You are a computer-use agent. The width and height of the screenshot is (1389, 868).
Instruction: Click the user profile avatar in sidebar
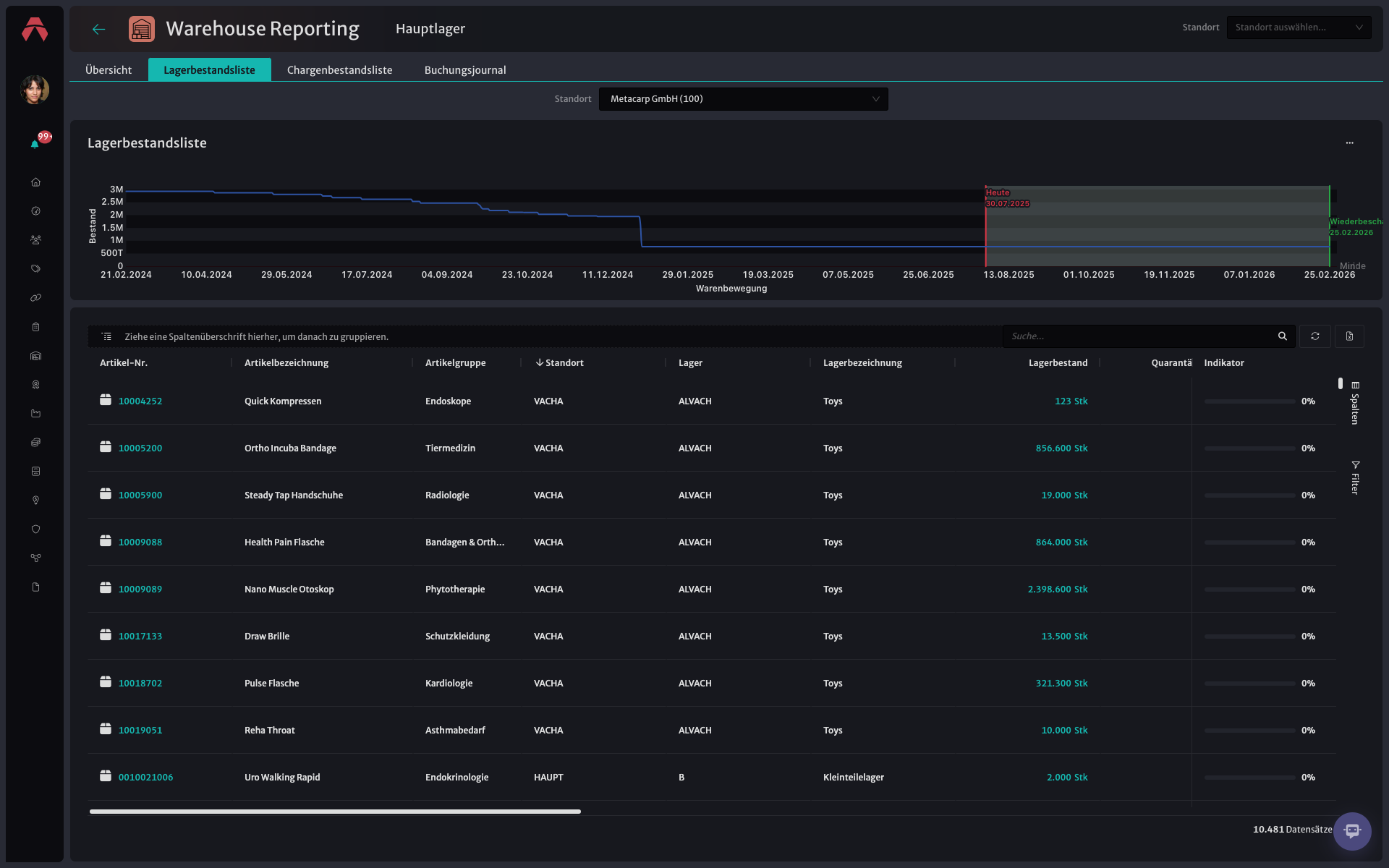pos(35,90)
